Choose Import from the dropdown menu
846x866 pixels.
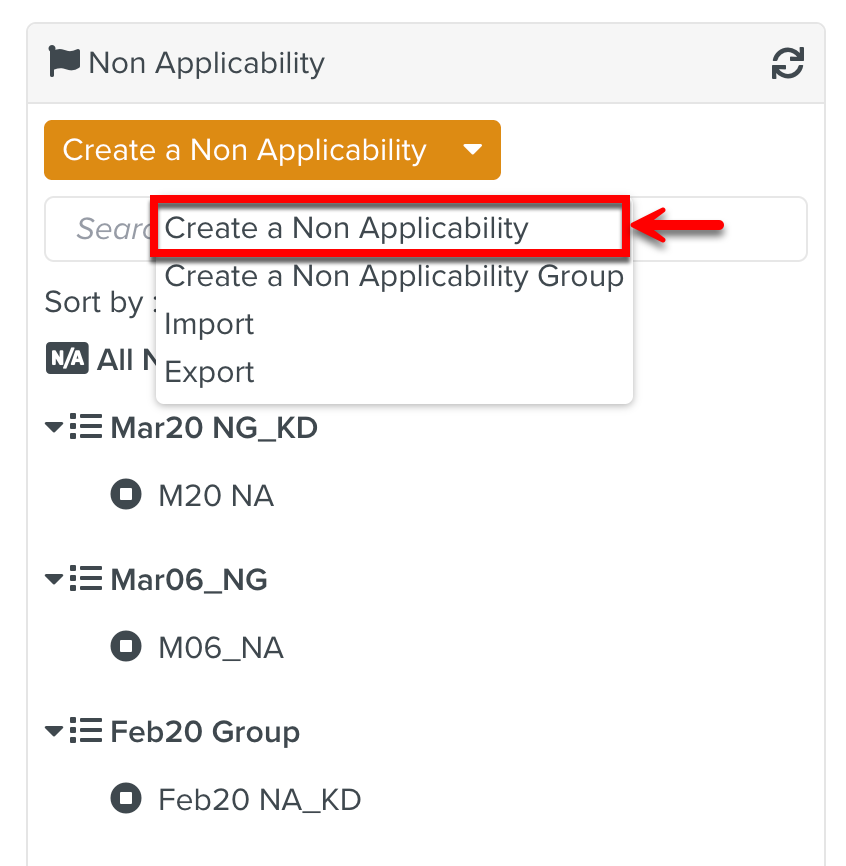click(x=209, y=324)
